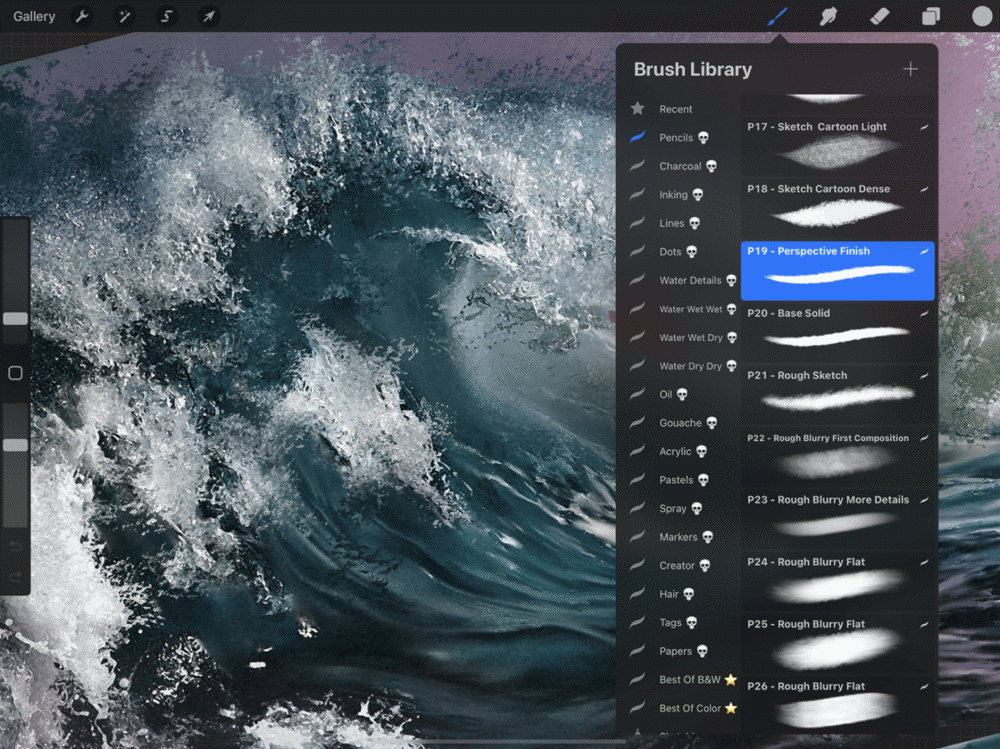Click the Brush Library title
Viewport: 1000px width, 749px height.
[x=693, y=69]
